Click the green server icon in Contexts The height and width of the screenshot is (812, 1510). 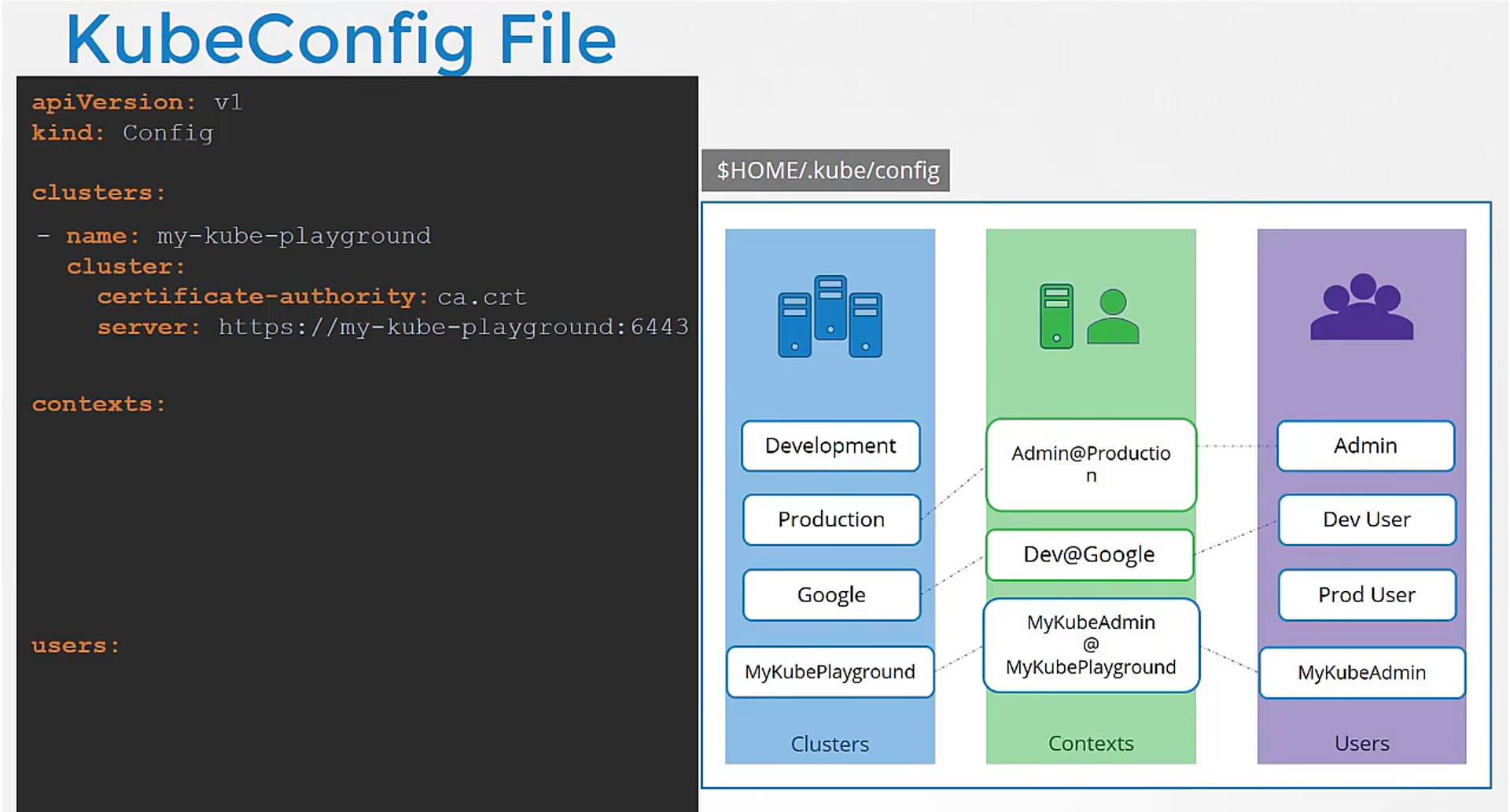tap(1056, 316)
